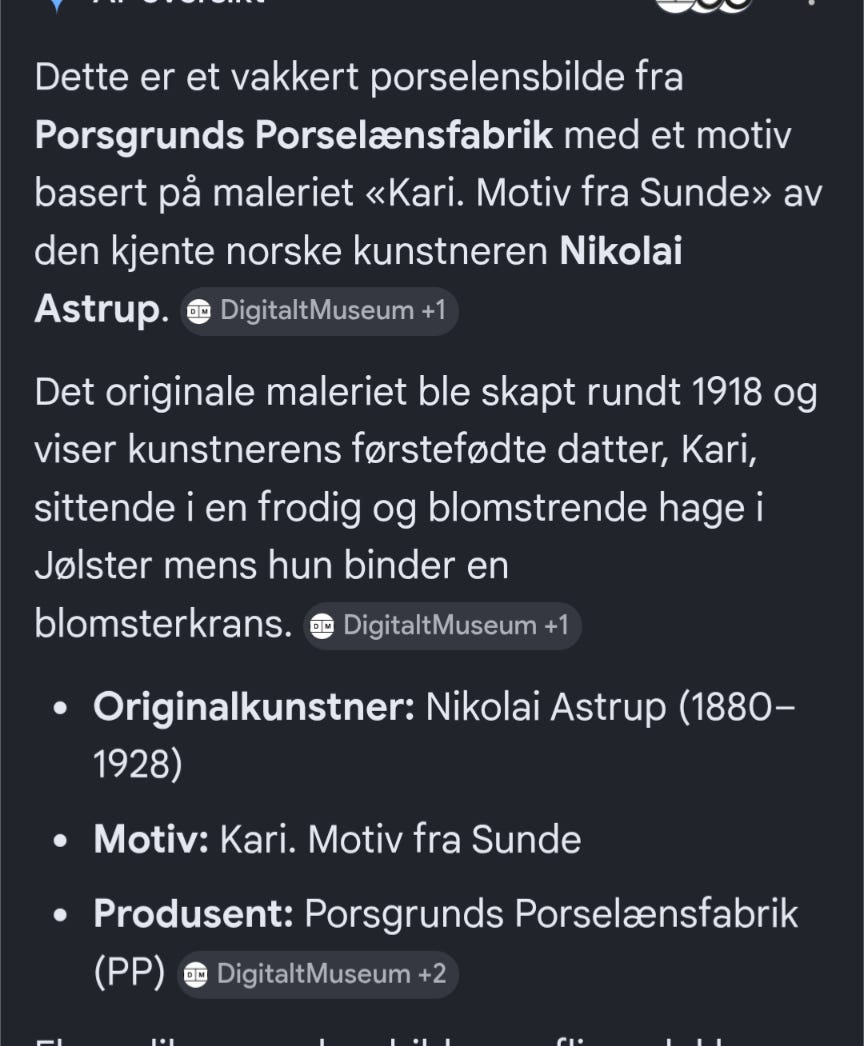Click the Originalkunstner label
This screenshot has width=864, height=1046.
(254, 707)
